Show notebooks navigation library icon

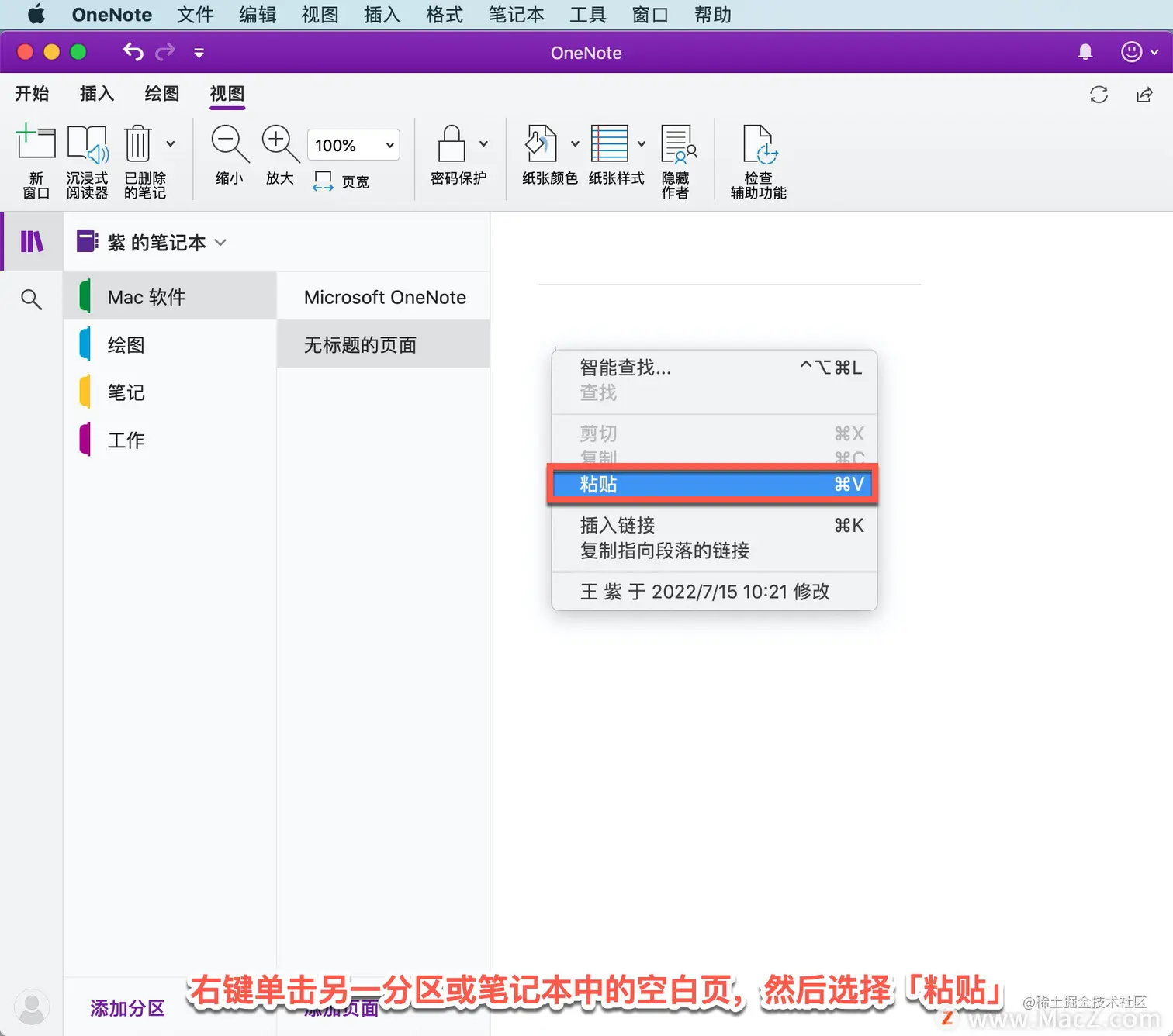point(32,242)
